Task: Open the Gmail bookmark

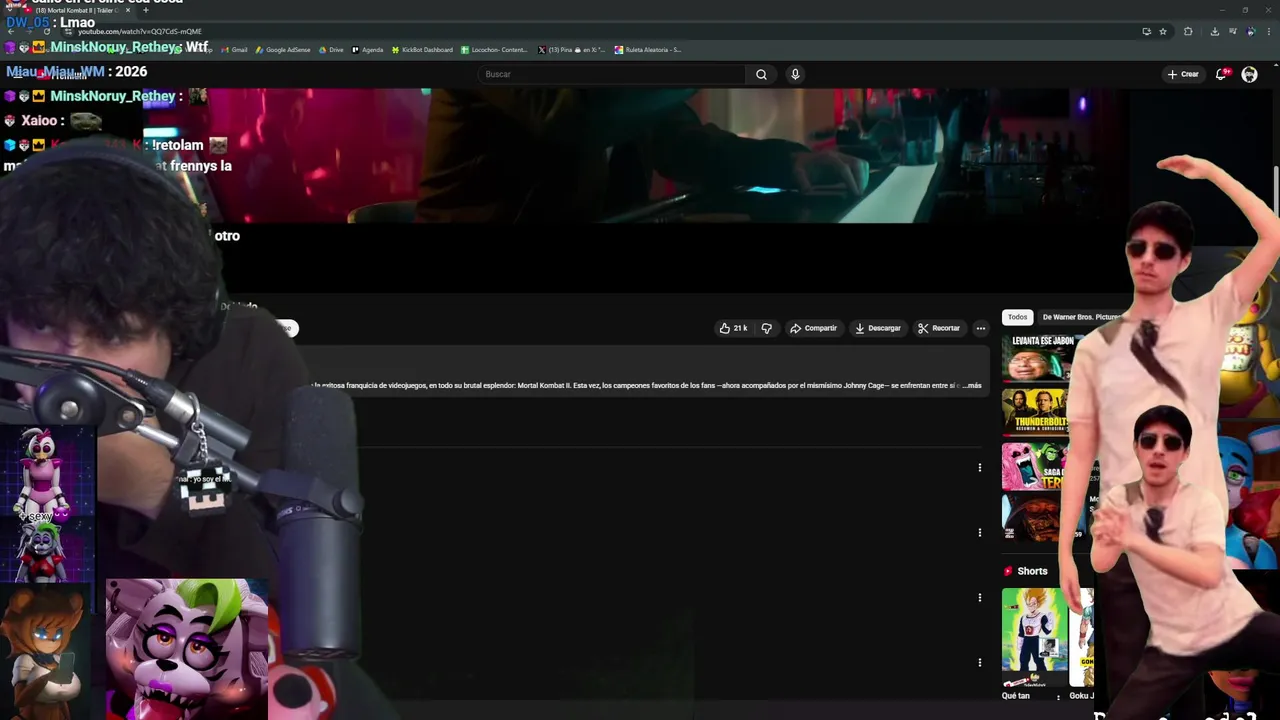Action: (235, 50)
